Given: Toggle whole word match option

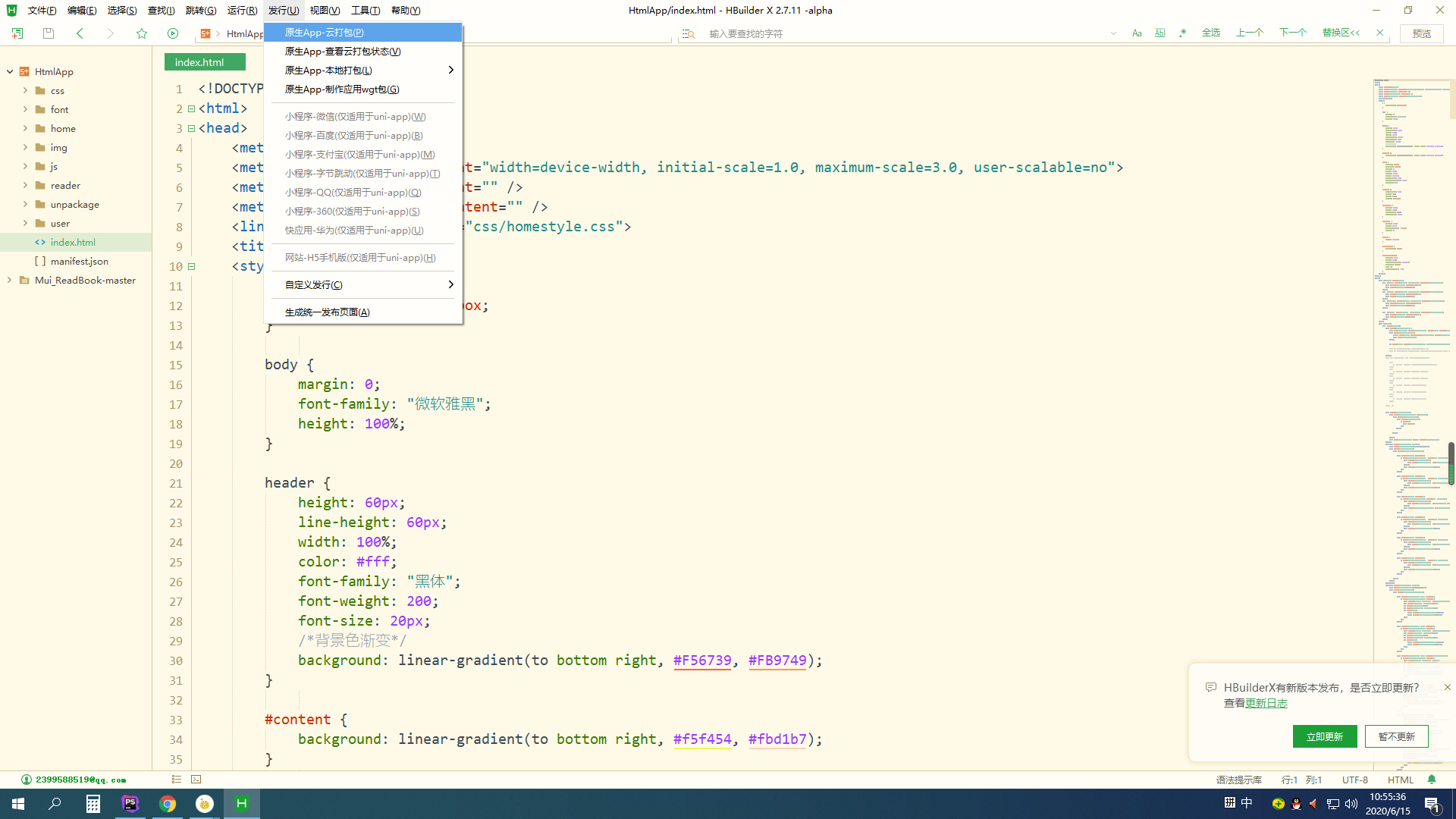Looking at the screenshot, I should 1160,33.
